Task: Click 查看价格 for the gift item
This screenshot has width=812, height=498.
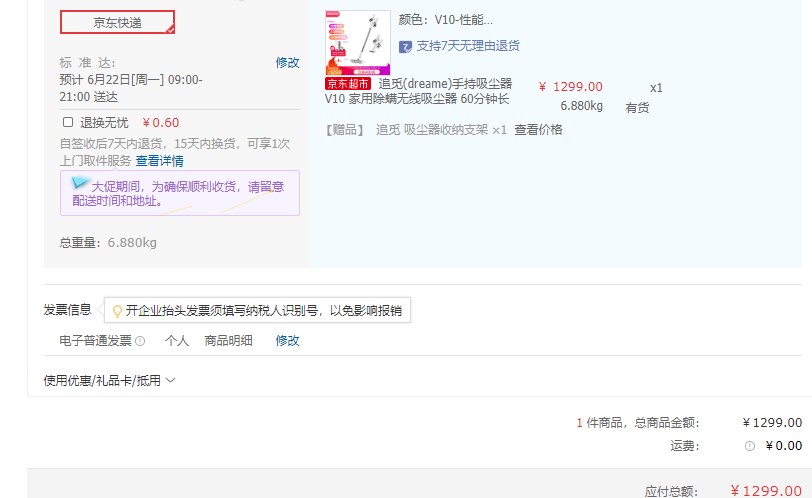Action: (x=538, y=129)
